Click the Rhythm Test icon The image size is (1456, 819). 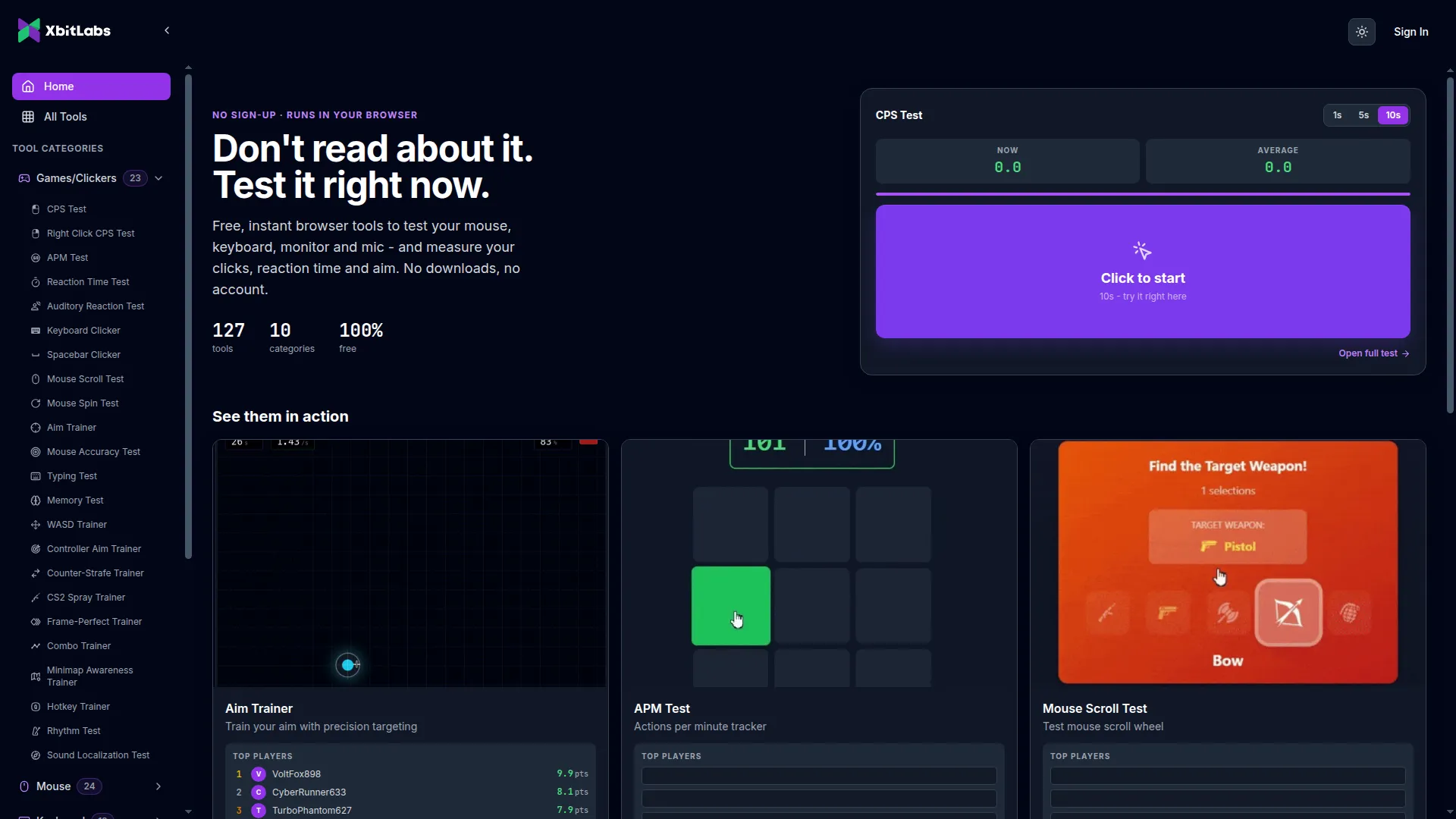pyautogui.click(x=35, y=731)
